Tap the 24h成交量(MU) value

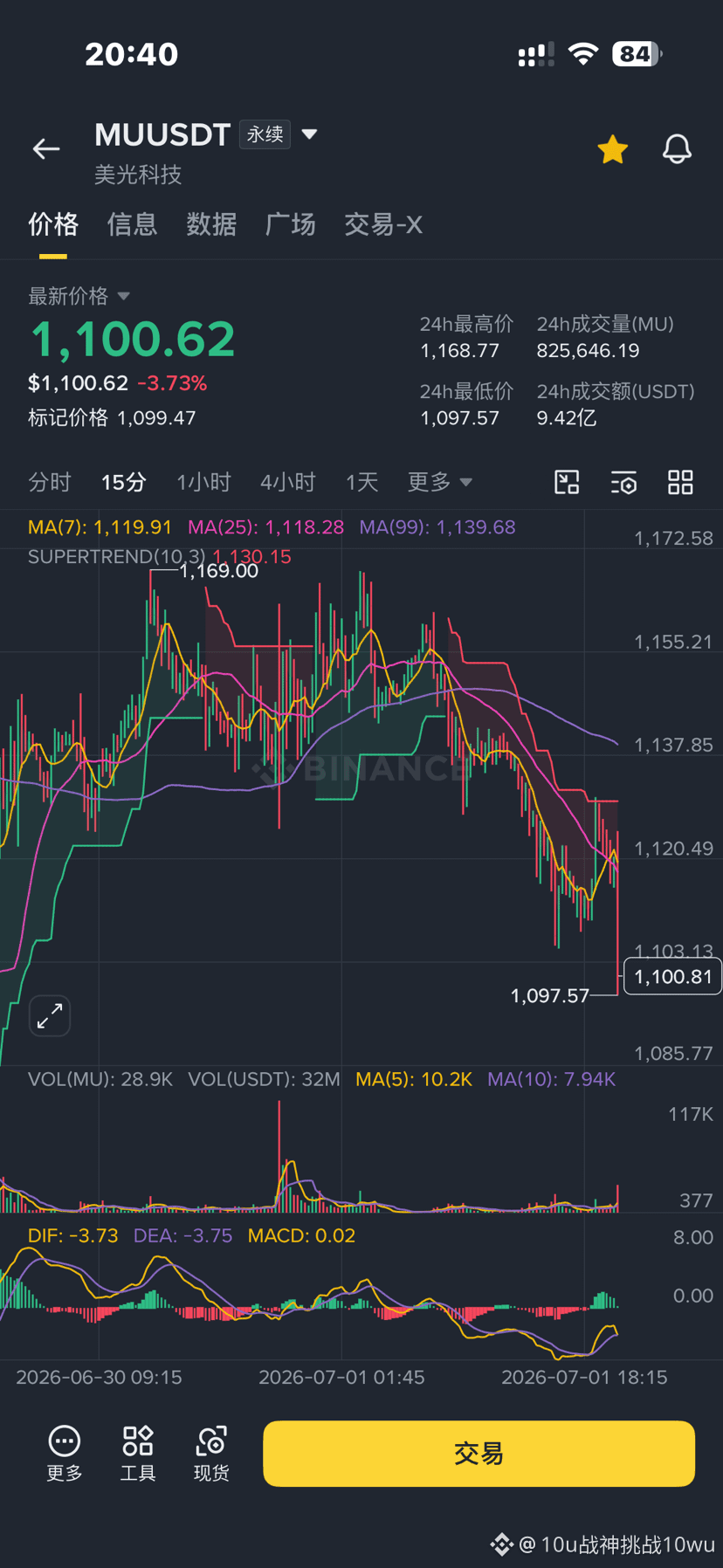(588, 351)
